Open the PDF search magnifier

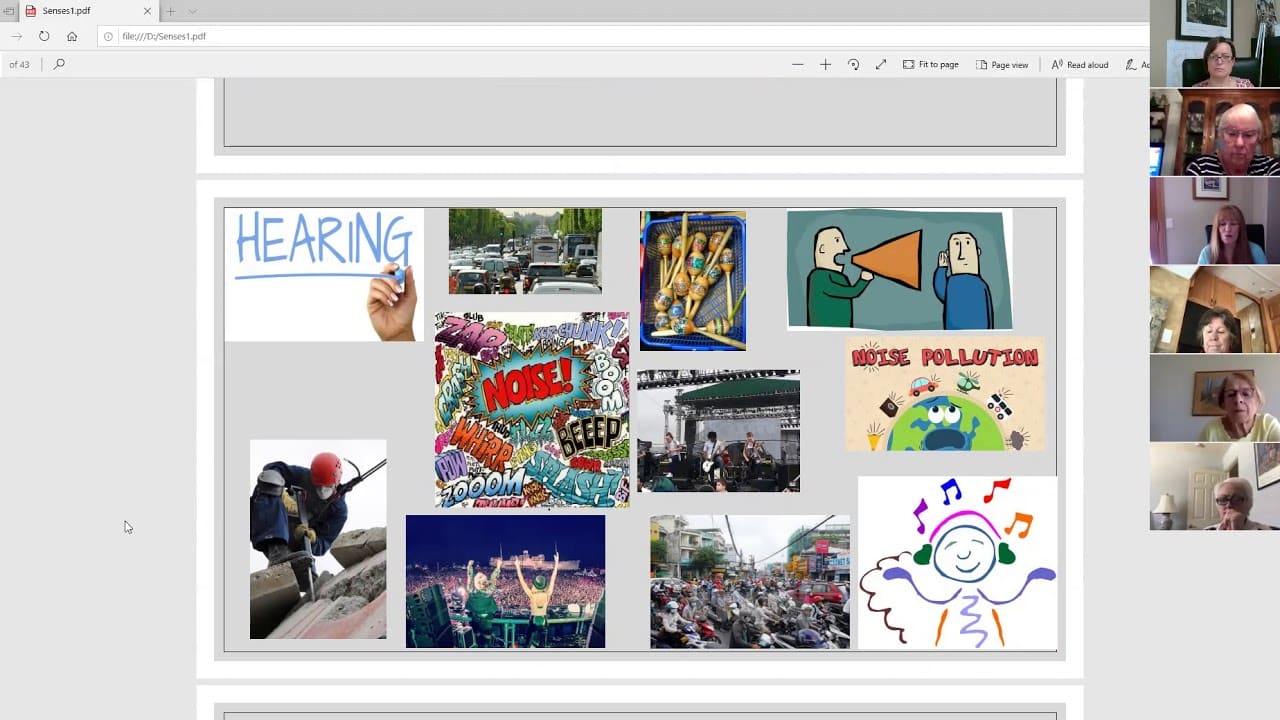point(59,64)
